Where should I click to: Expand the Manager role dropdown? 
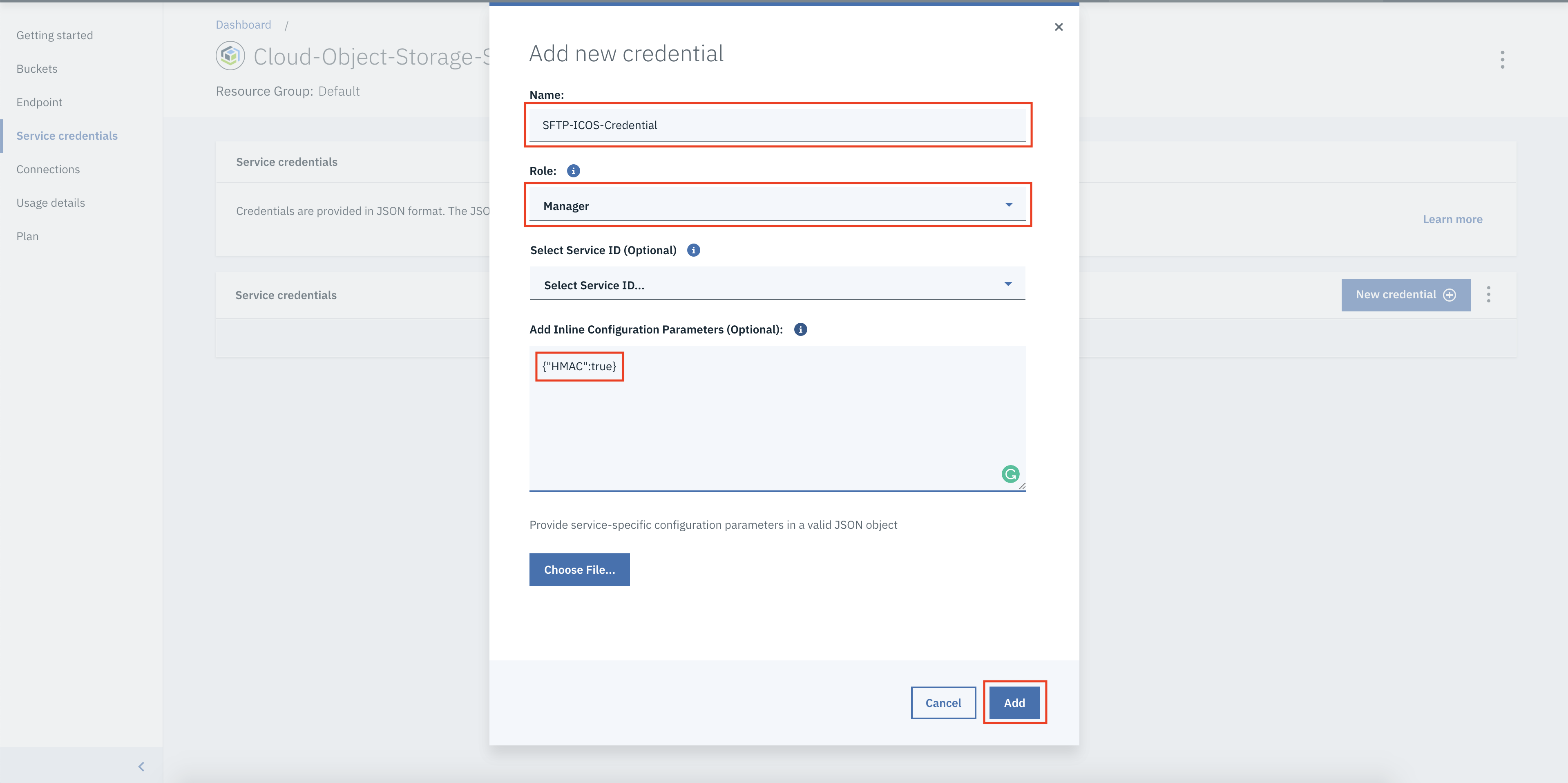tap(777, 205)
